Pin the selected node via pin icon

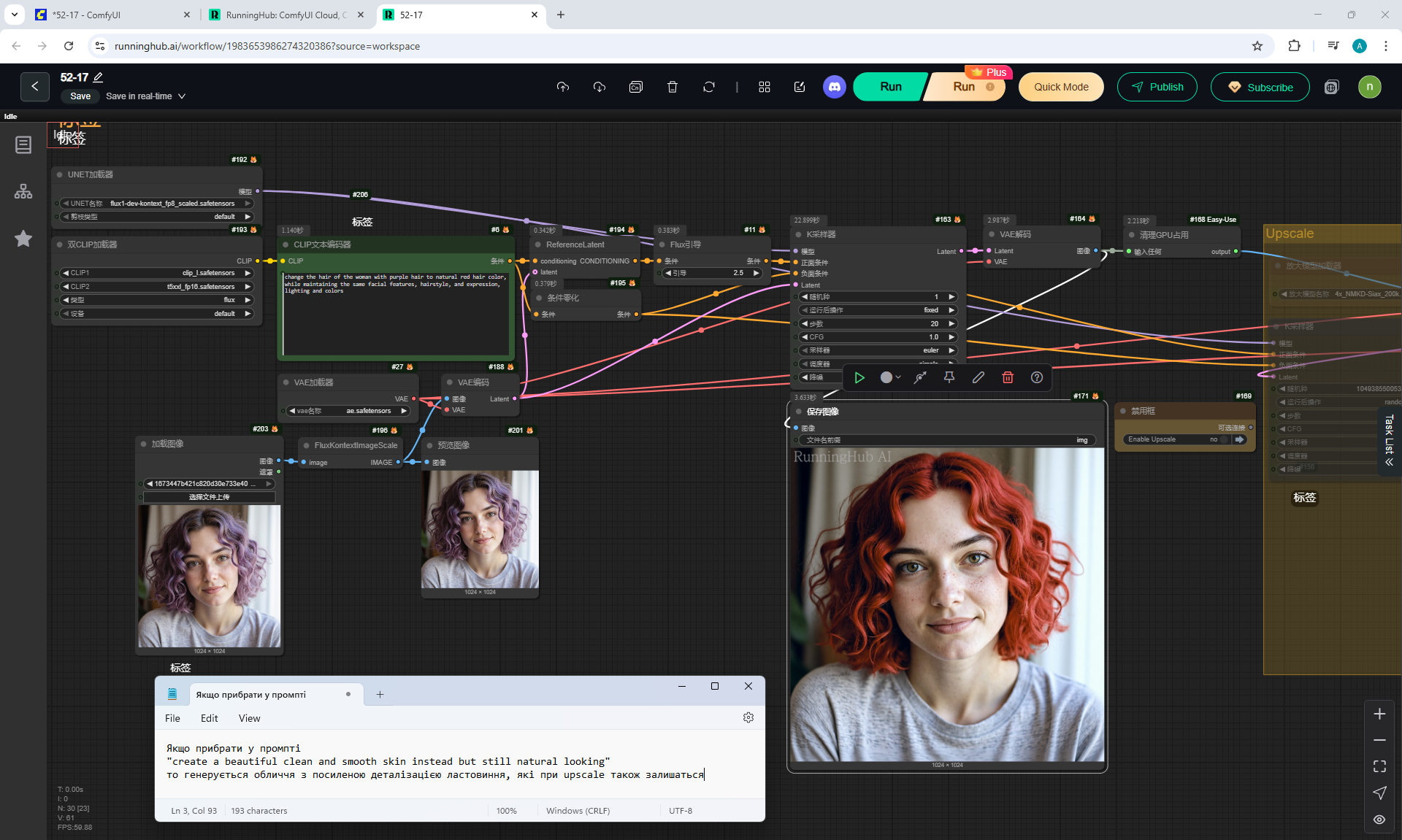pos(949,377)
